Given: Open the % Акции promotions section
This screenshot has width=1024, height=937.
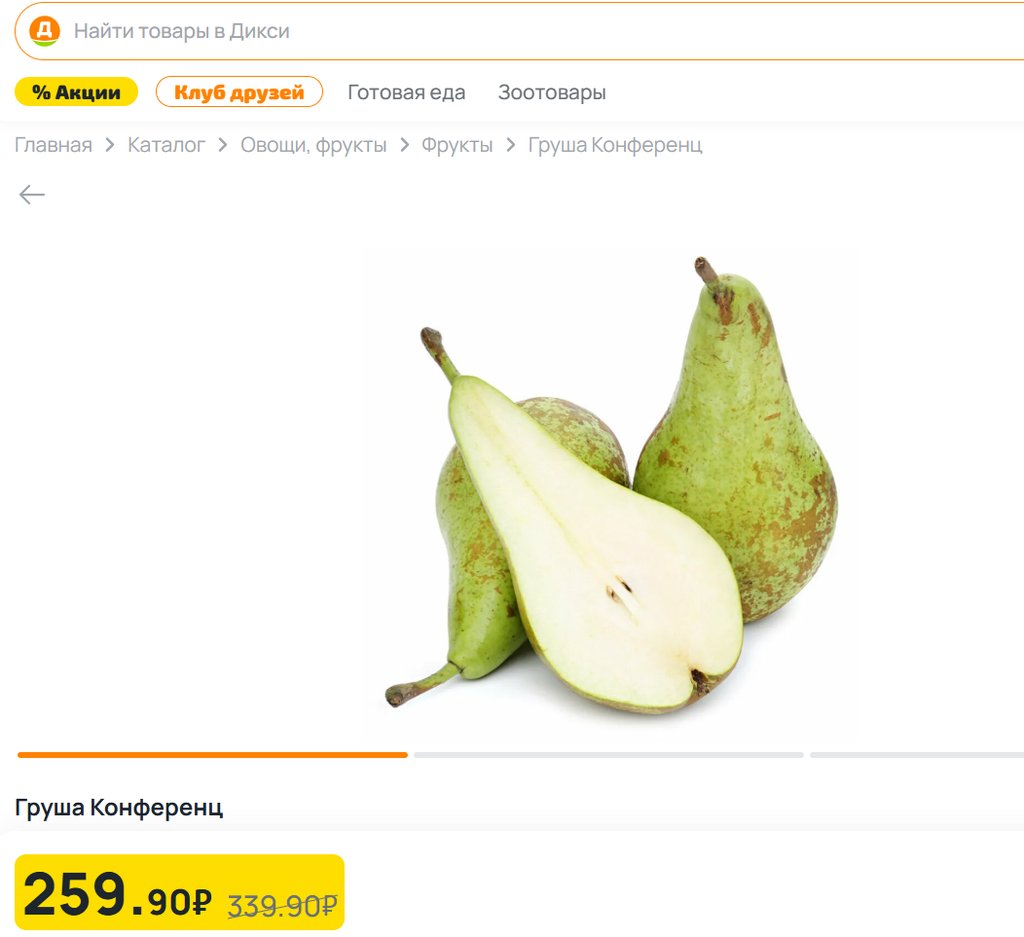Looking at the screenshot, I should coord(76,92).
